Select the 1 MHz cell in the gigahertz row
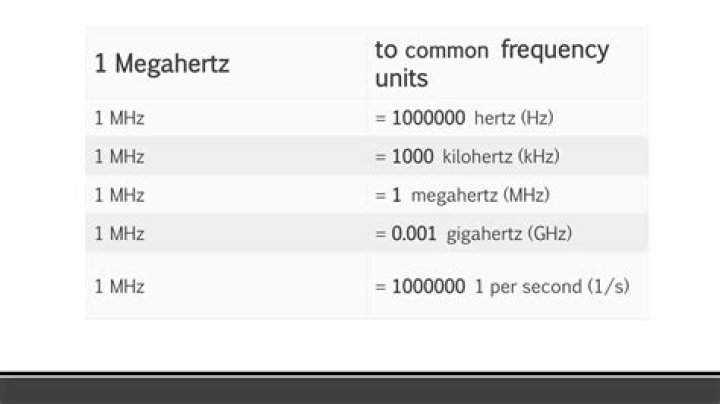Image resolution: width=720 pixels, height=404 pixels. [120, 233]
